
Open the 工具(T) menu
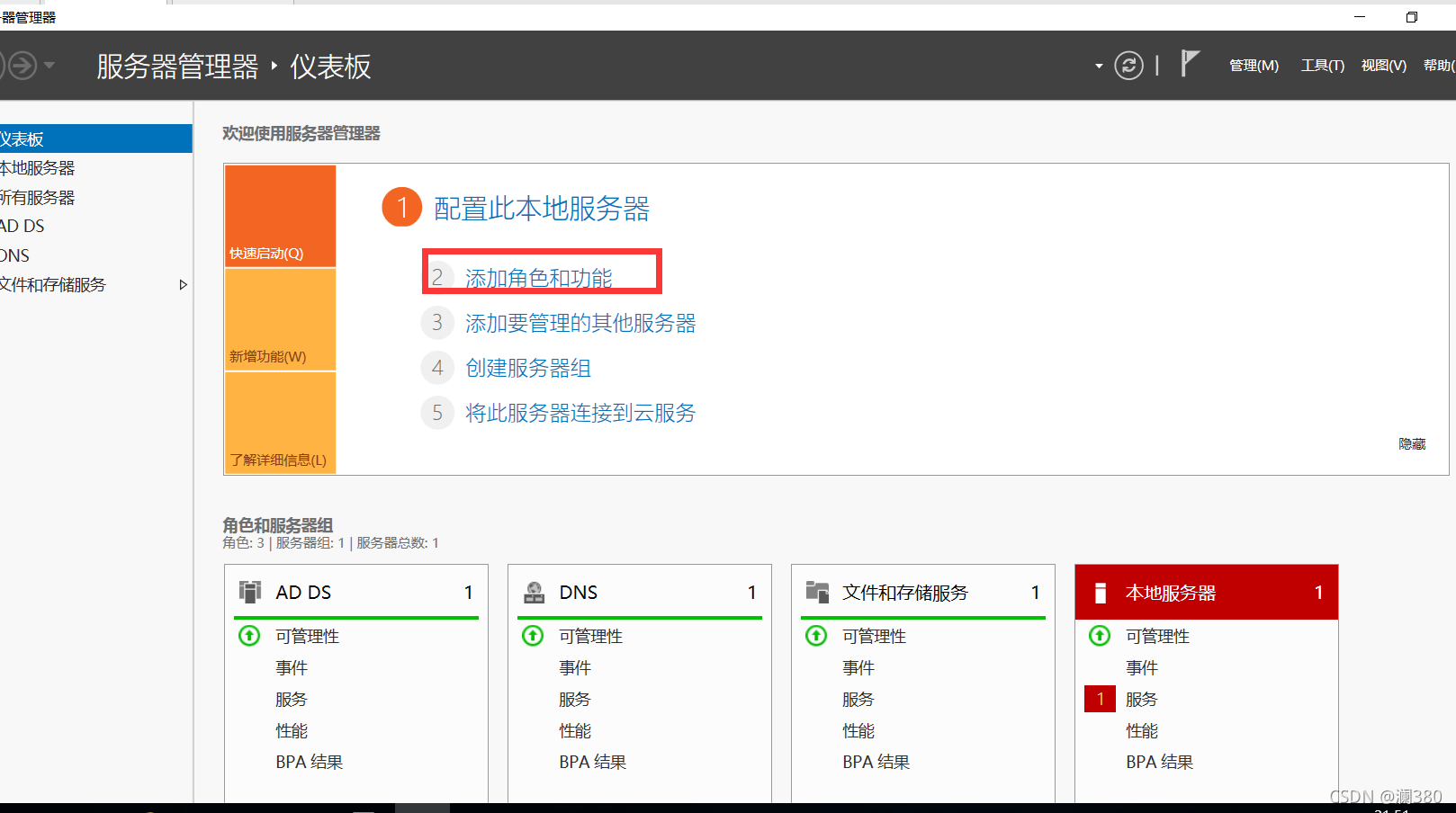click(x=1322, y=66)
